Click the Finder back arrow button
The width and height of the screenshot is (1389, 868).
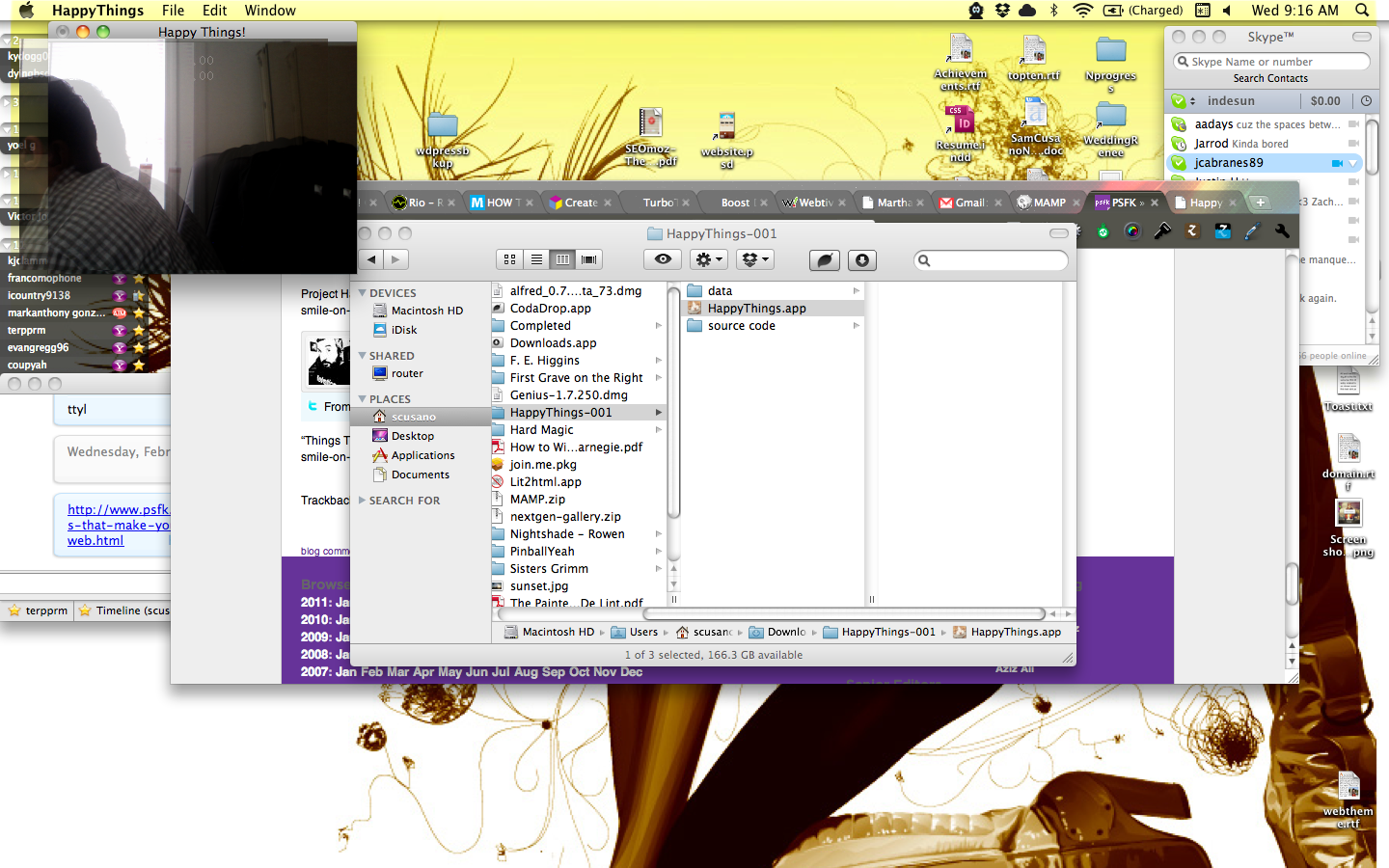tap(371, 259)
